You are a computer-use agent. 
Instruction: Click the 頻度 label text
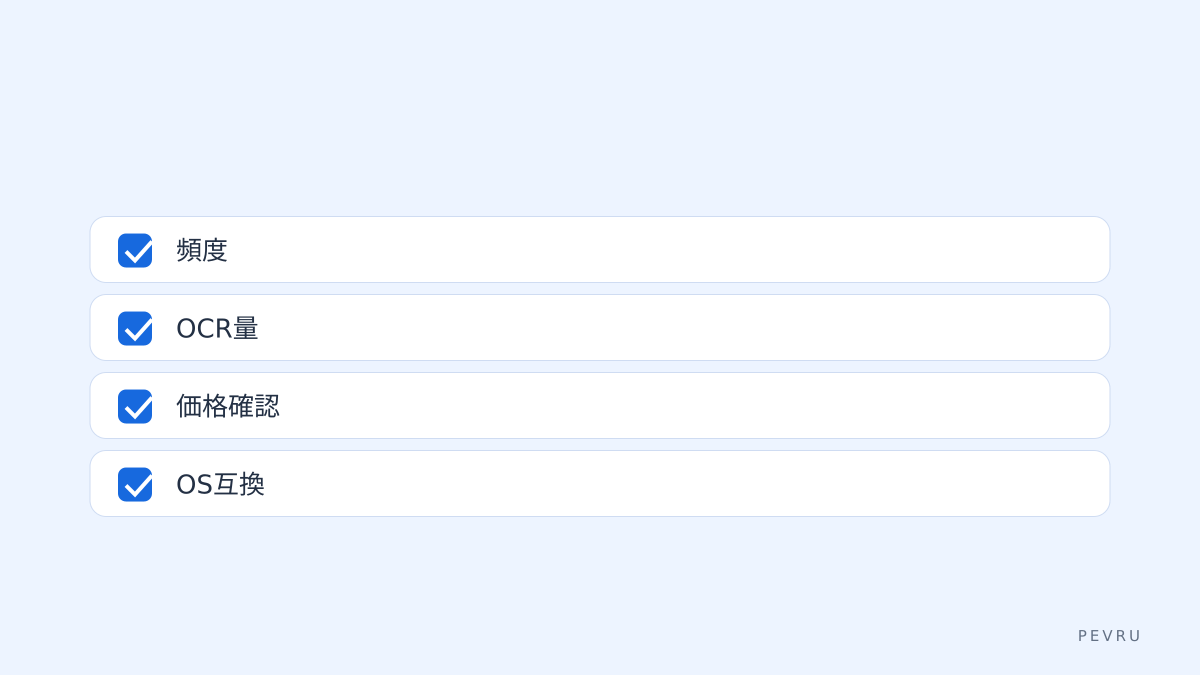point(202,250)
